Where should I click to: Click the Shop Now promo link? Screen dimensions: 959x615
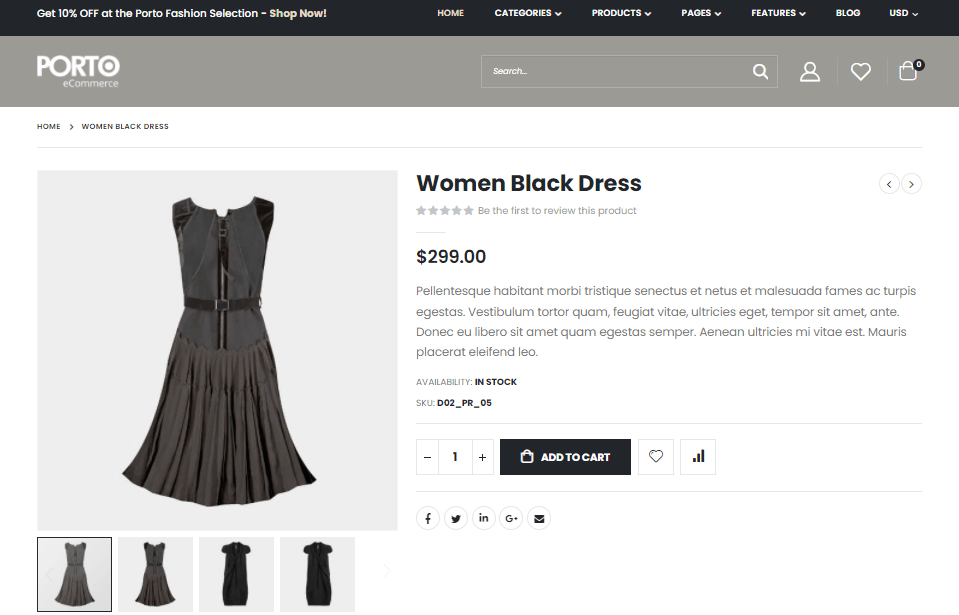click(x=298, y=13)
